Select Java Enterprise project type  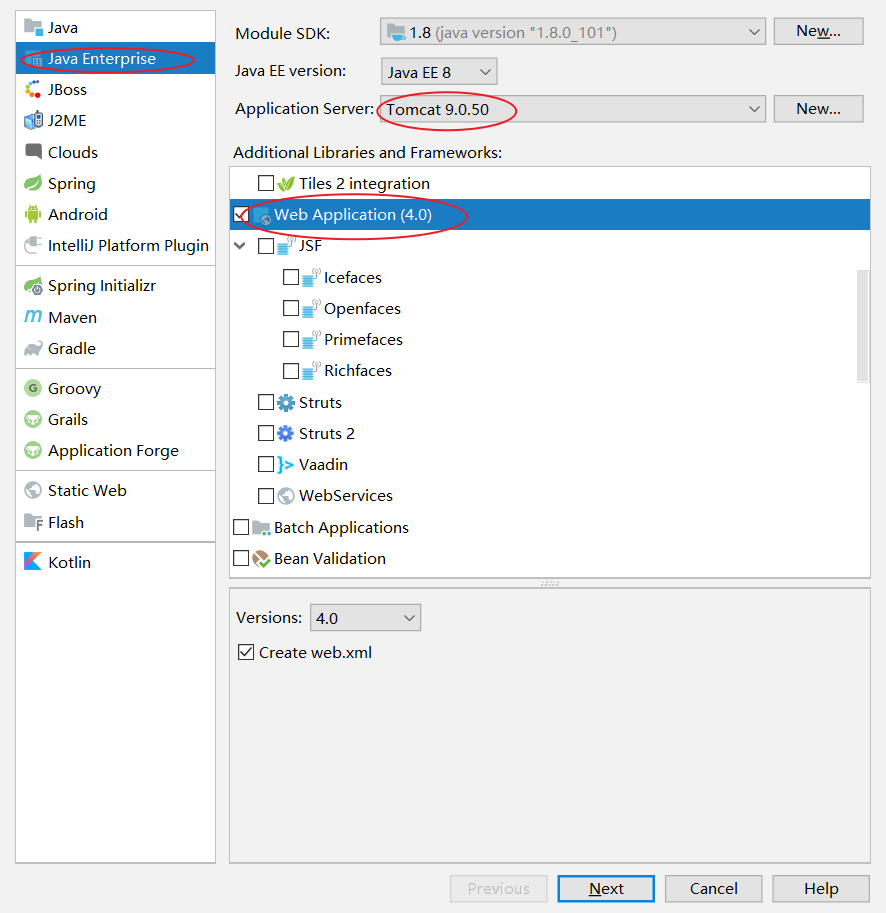[115, 58]
